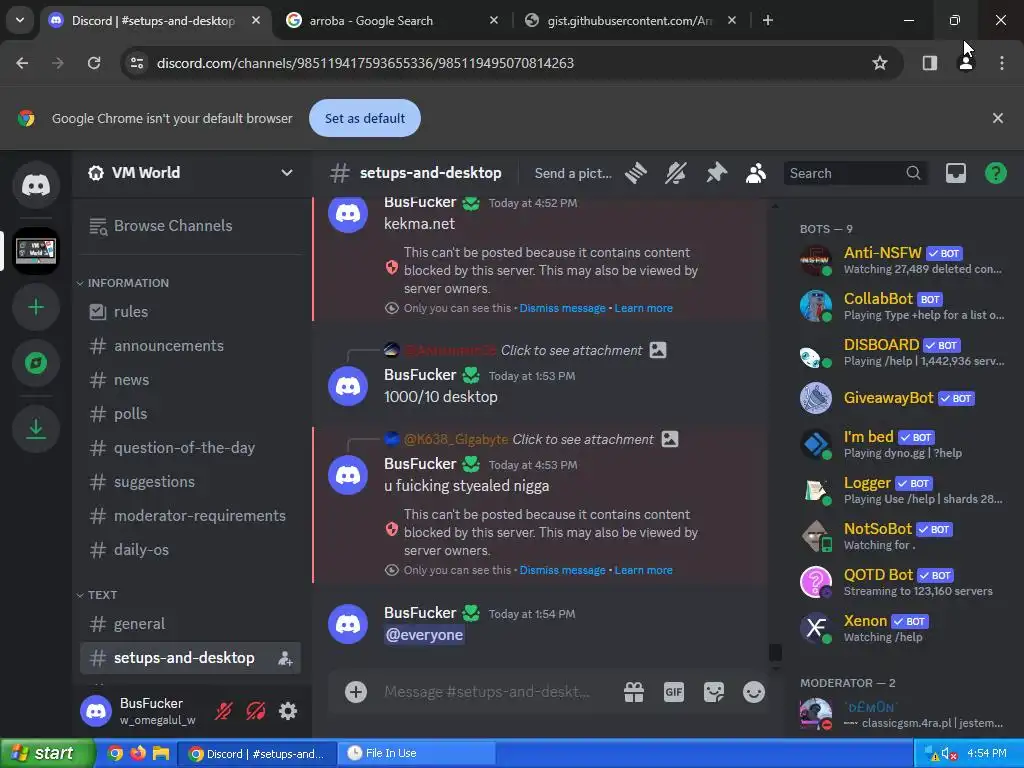Toggle headphone deafen in user panel
The width and height of the screenshot is (1024, 768).
click(x=255, y=711)
